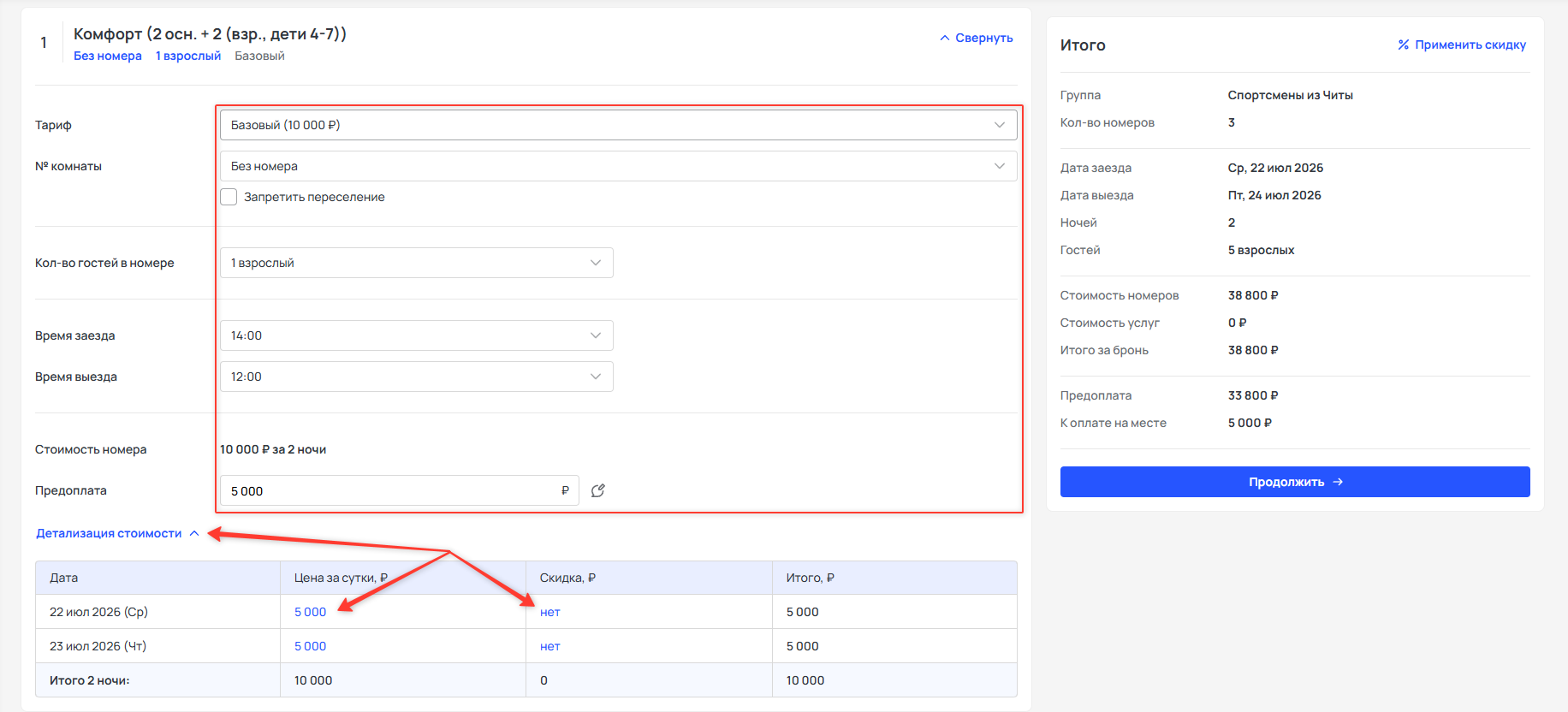1568x712 pixels.
Task: Click the arrow icon on Продолжить button
Action: (x=1338, y=482)
